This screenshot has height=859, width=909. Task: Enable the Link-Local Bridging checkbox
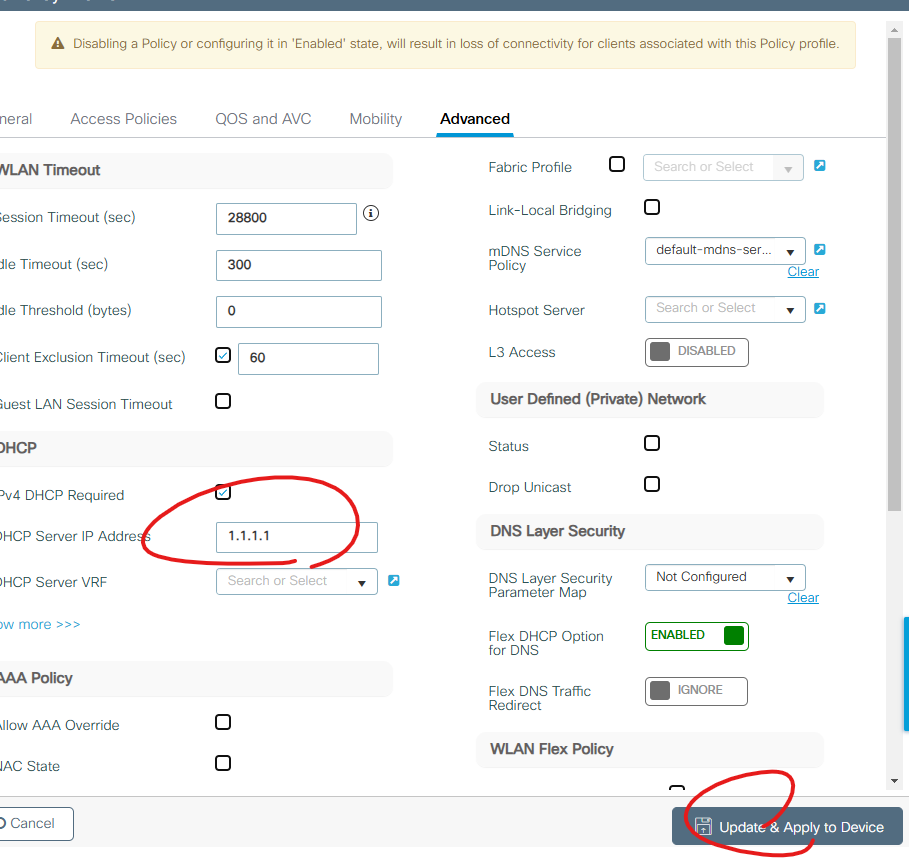[652, 207]
